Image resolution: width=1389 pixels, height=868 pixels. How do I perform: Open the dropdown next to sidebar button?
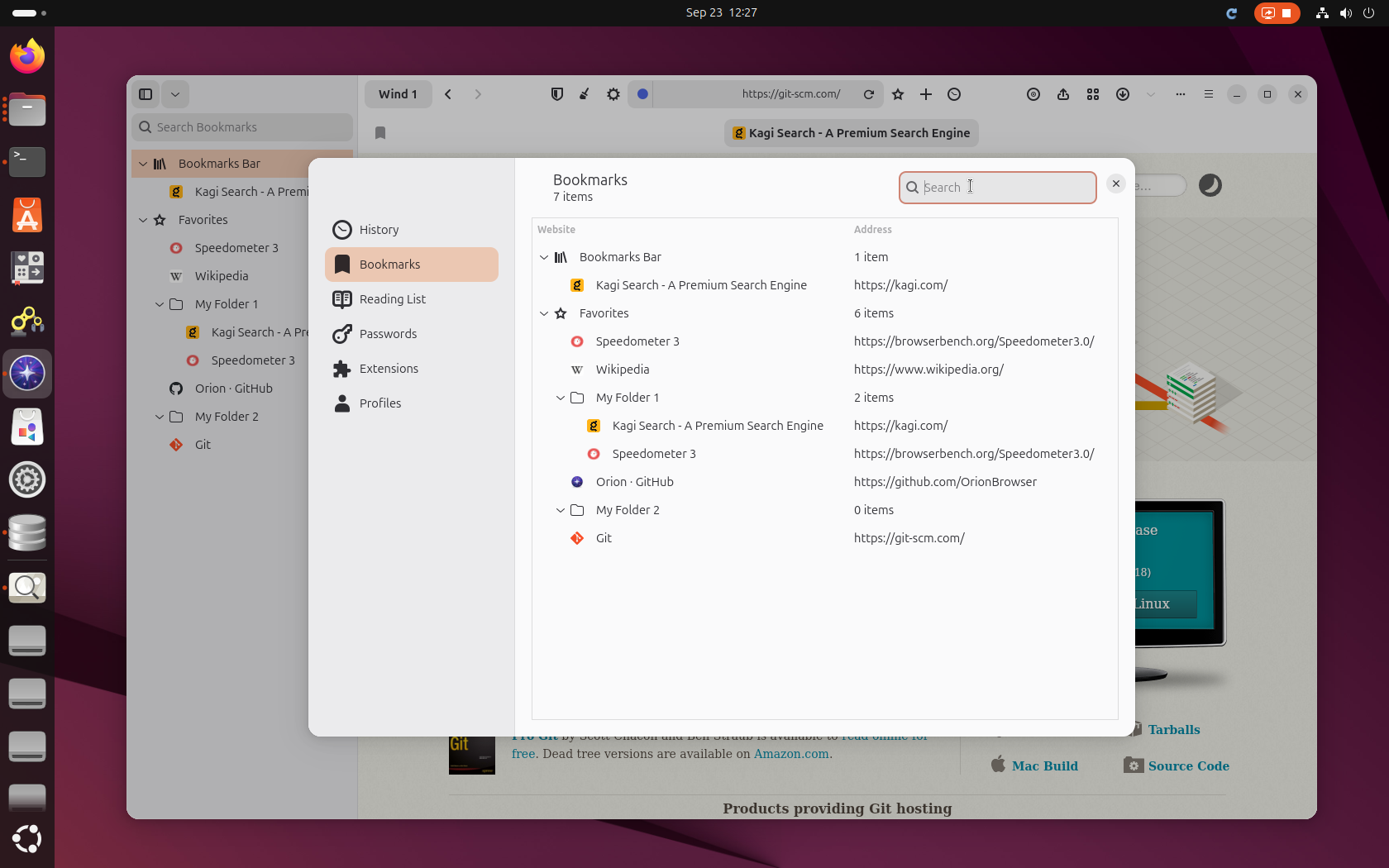[x=175, y=94]
